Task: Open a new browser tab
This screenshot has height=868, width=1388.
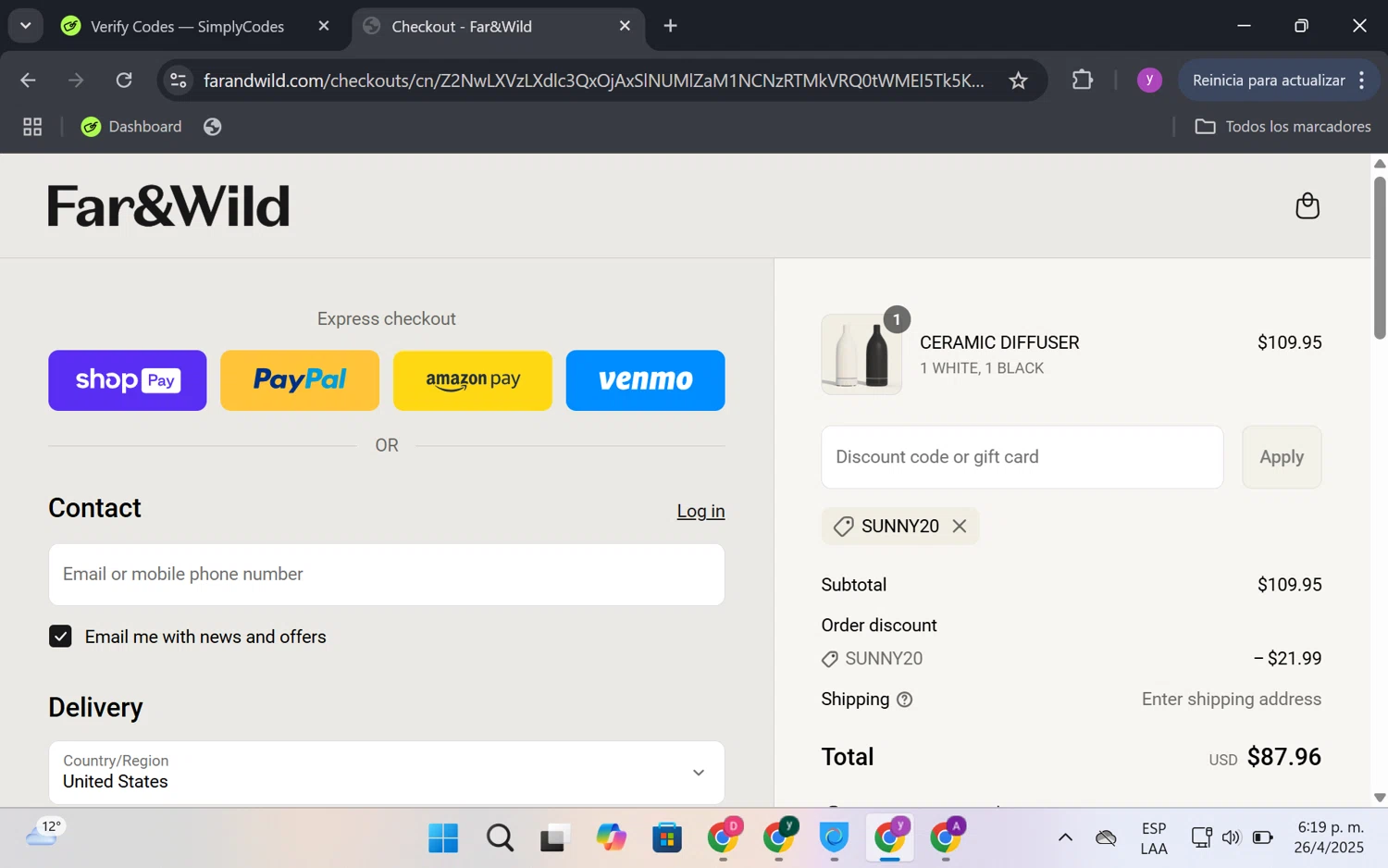Action: (x=671, y=26)
